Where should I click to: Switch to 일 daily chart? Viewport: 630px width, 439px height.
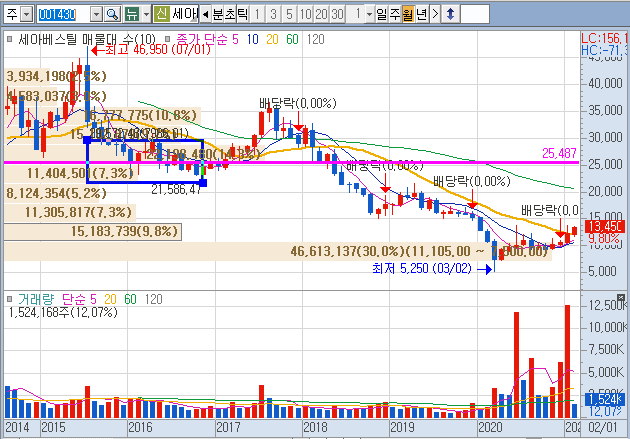(x=381, y=15)
